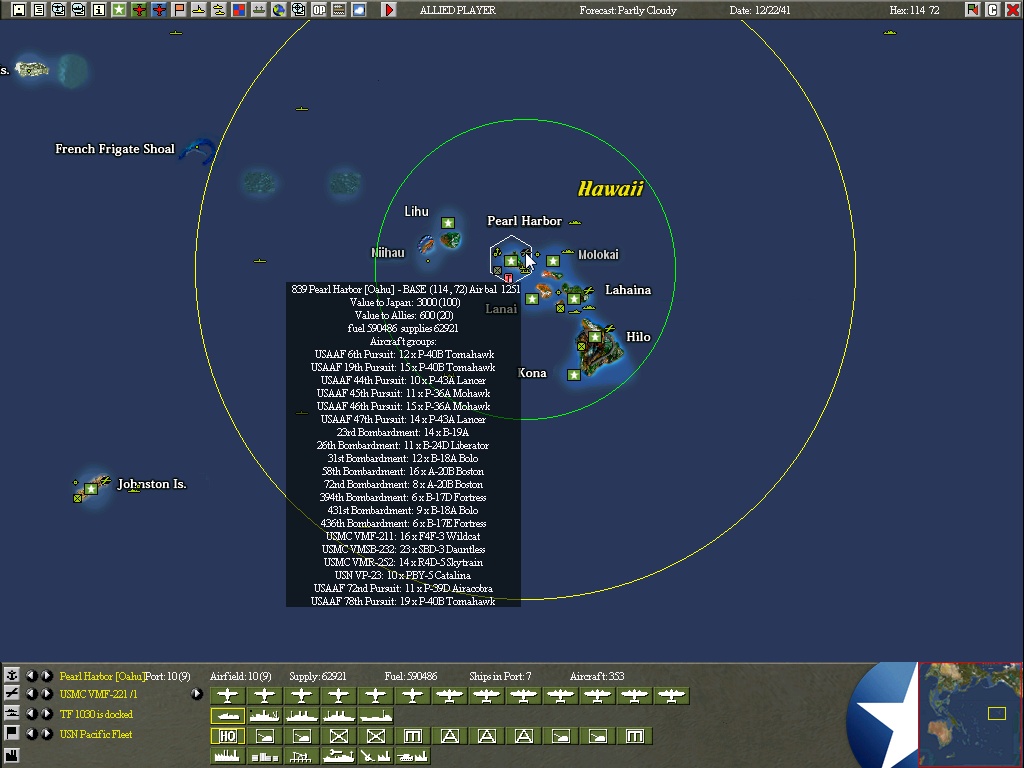Click the aircraft icon beside USMC VMF-221
The width and height of the screenshot is (1024, 768).
point(12,694)
